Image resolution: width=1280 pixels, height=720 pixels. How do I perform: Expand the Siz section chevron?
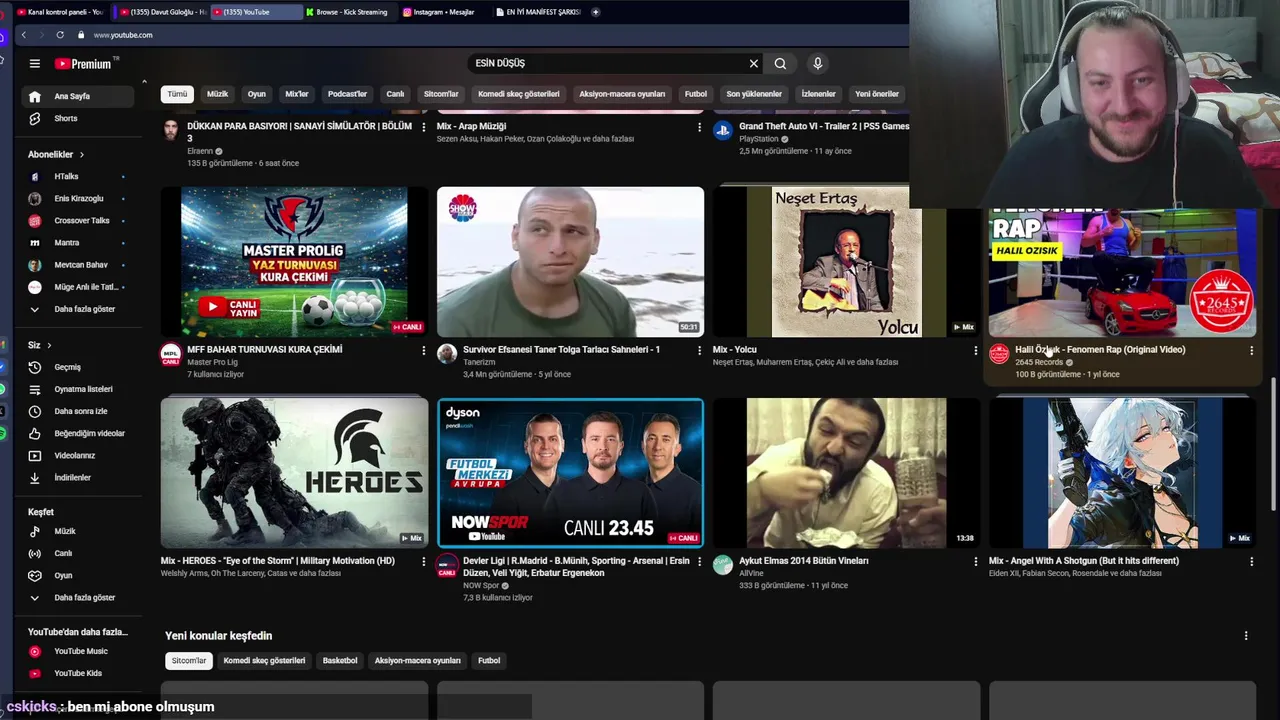49,345
